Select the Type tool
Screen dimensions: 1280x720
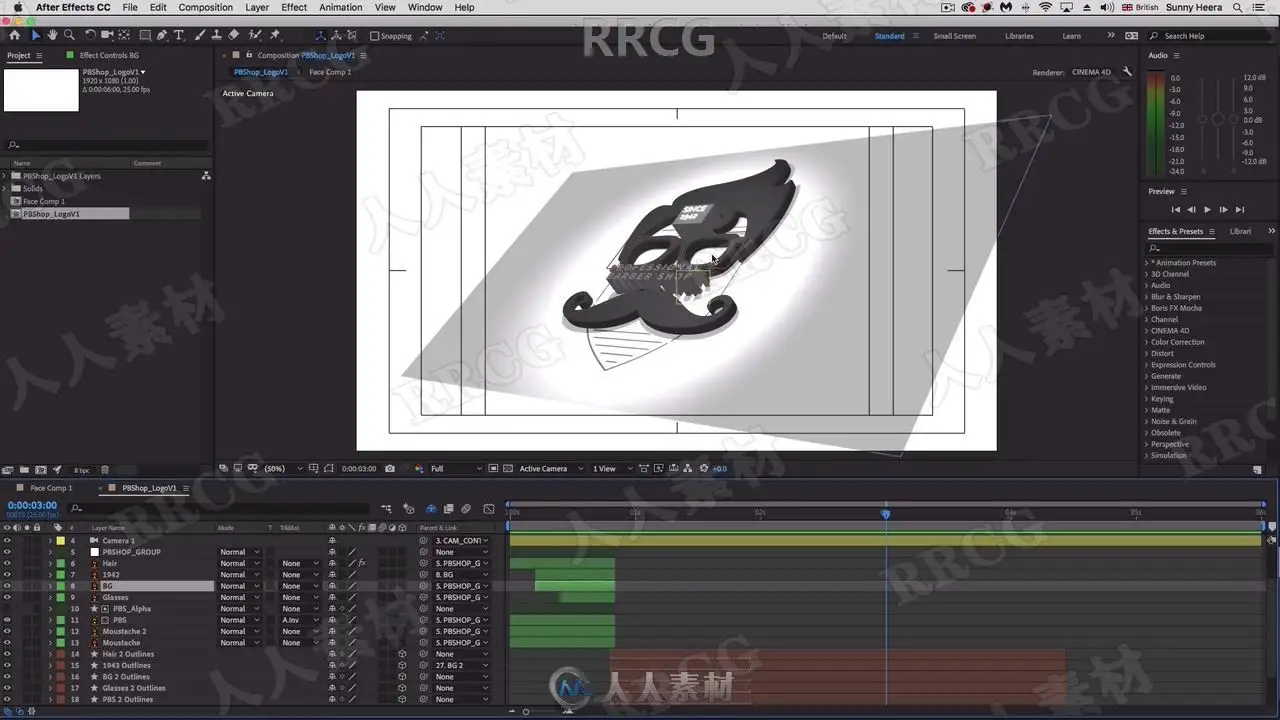[179, 35]
